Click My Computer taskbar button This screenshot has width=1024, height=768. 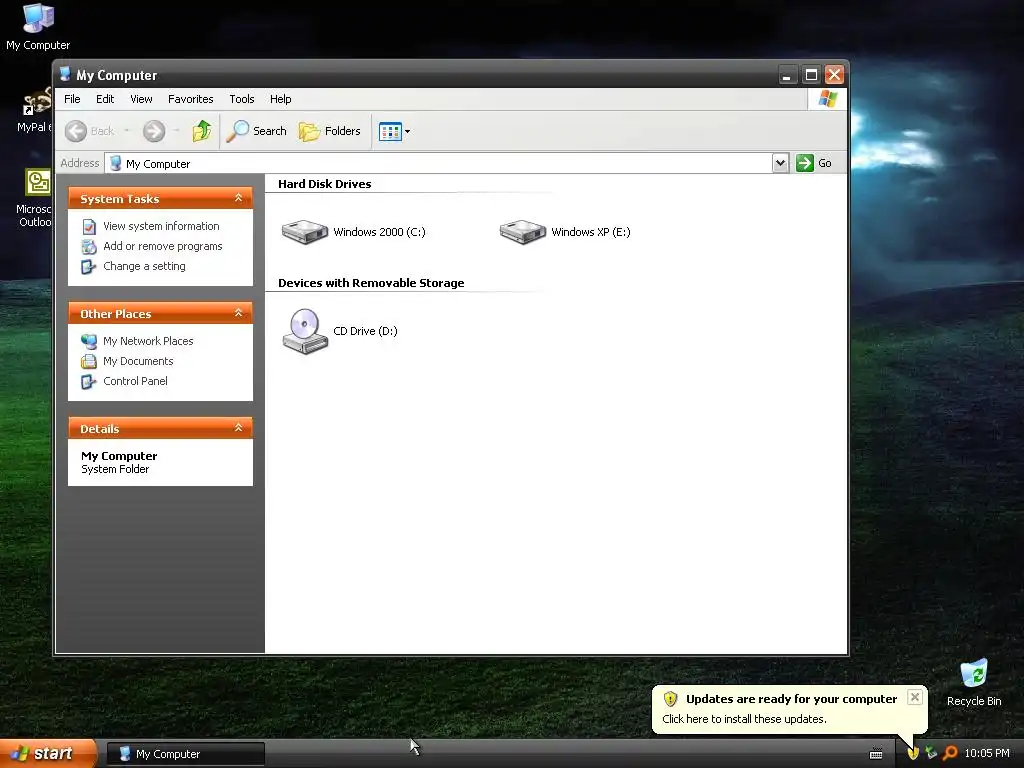(185, 754)
